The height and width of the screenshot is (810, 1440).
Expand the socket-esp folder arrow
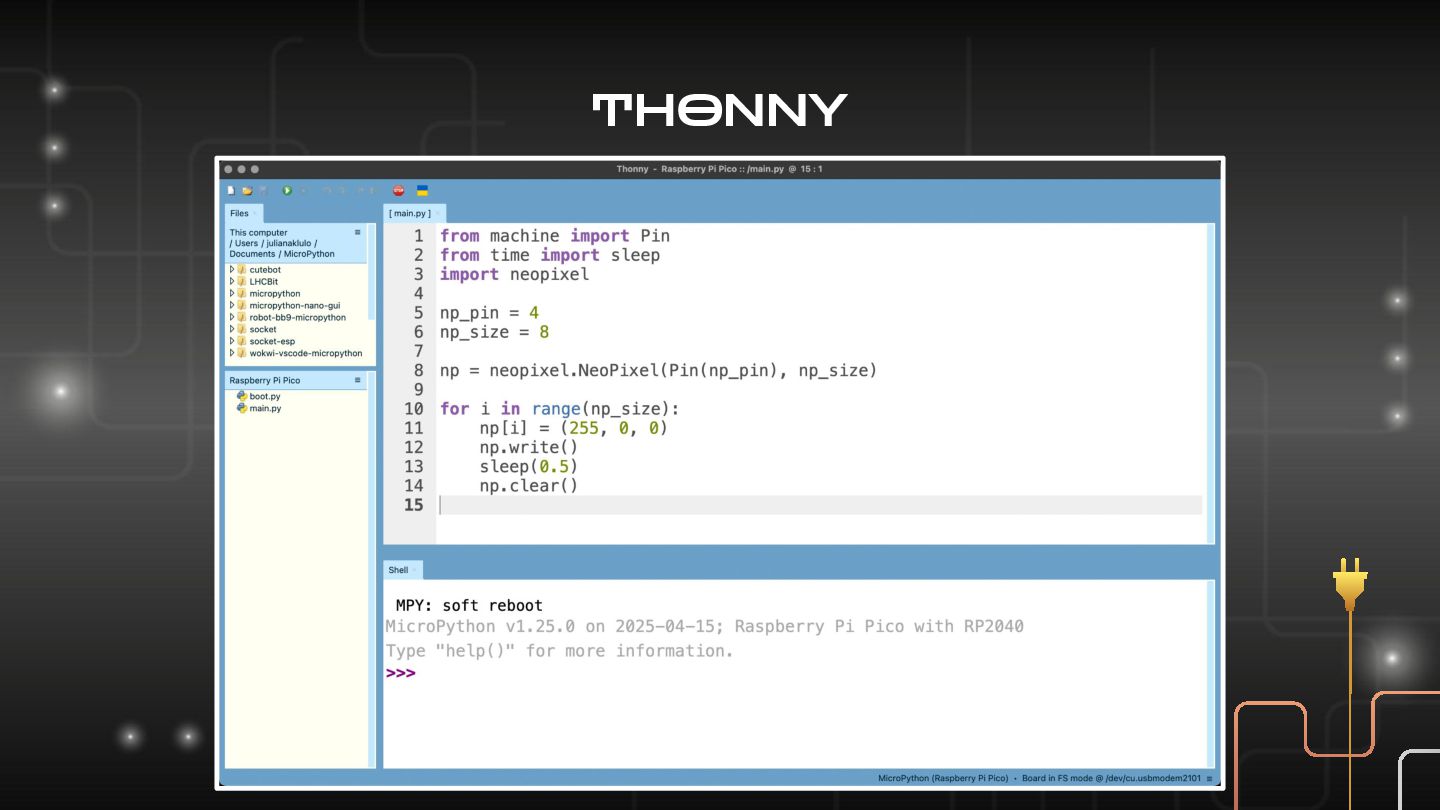point(232,341)
